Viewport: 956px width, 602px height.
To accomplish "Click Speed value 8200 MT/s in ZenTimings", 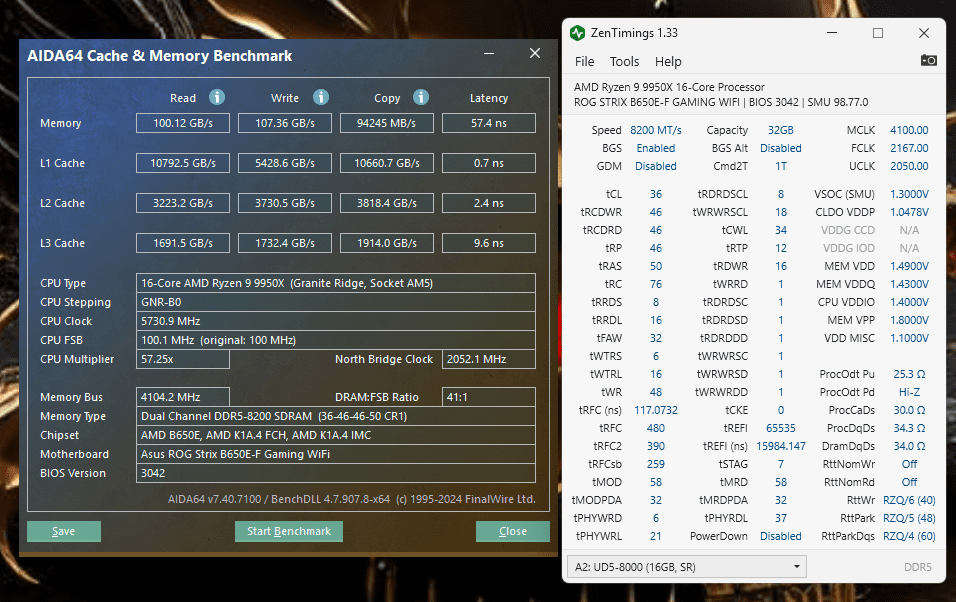I will (x=655, y=130).
